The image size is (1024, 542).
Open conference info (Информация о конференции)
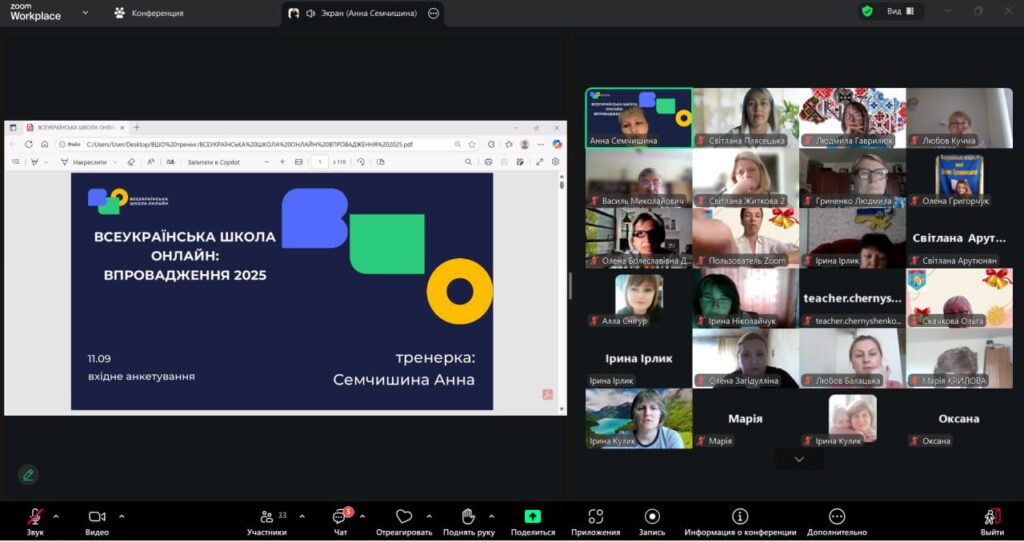pos(740,517)
